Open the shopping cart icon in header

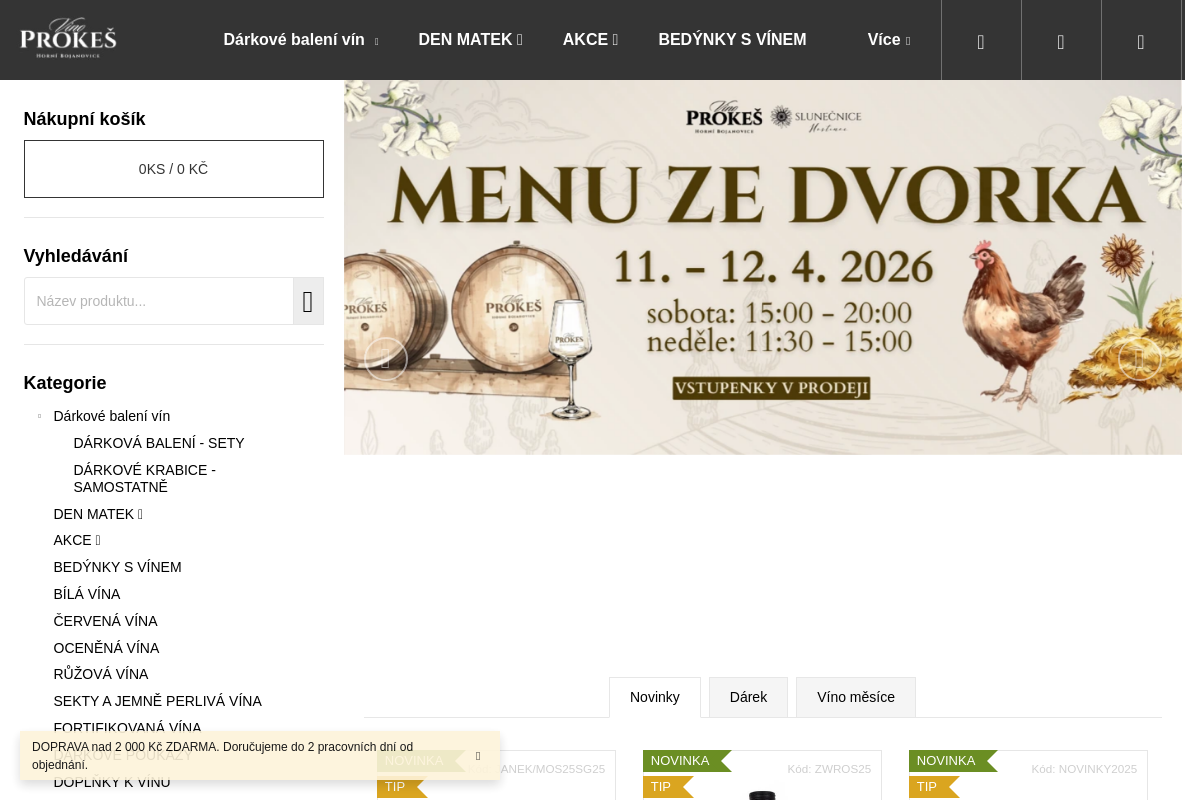1141,42
